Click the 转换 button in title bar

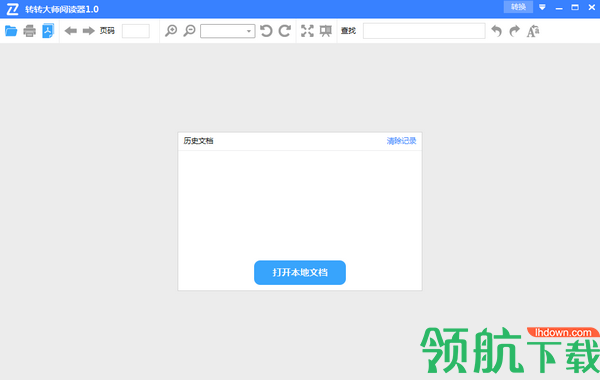tap(518, 7)
